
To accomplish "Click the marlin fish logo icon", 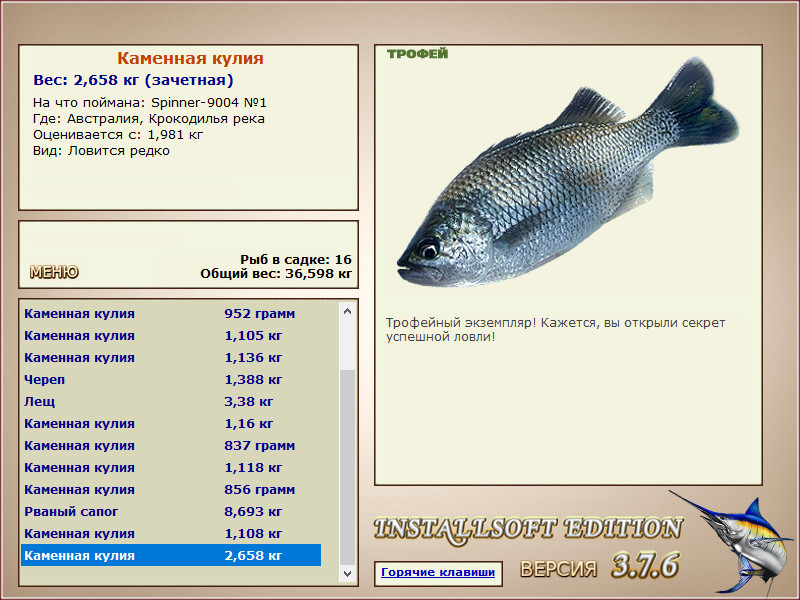I will pos(733,542).
